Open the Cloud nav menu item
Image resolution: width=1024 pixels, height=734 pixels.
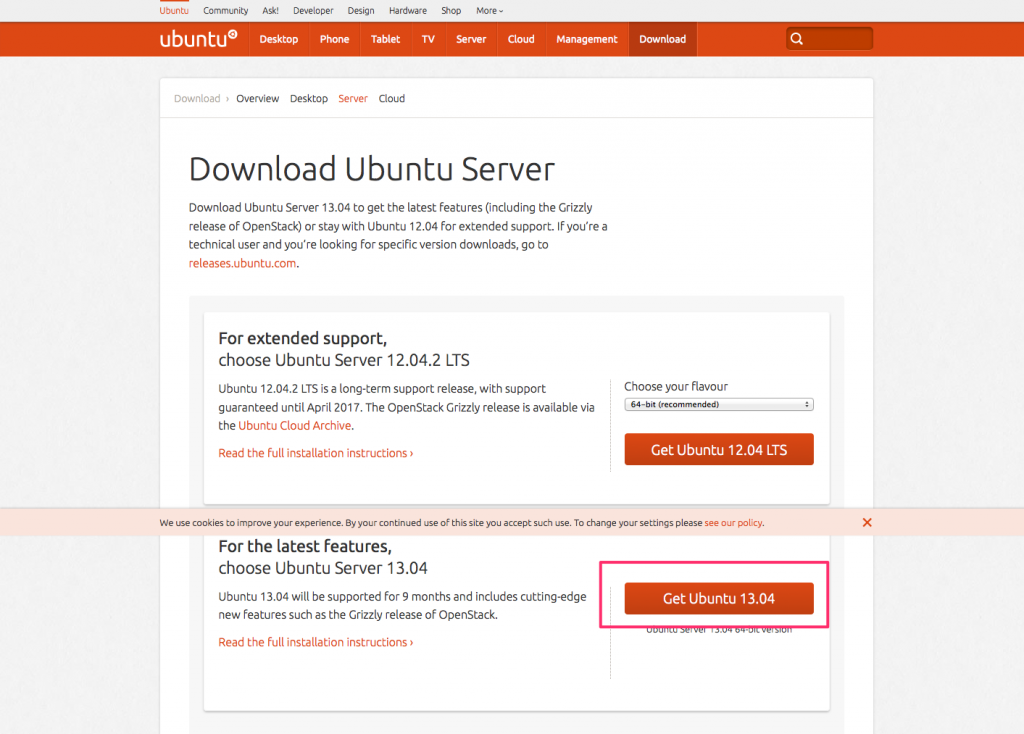pos(521,39)
